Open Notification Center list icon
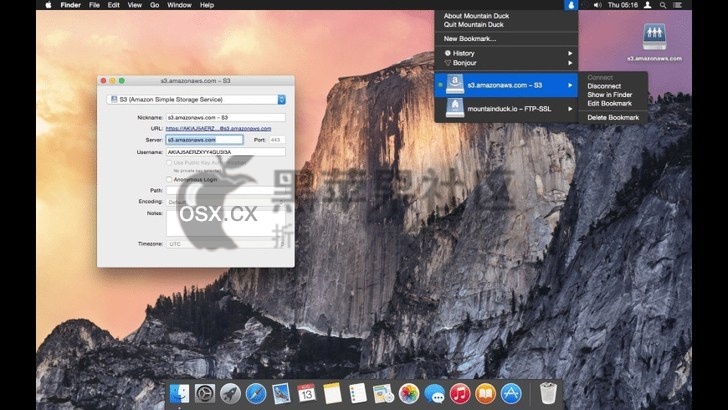 coord(677,5)
